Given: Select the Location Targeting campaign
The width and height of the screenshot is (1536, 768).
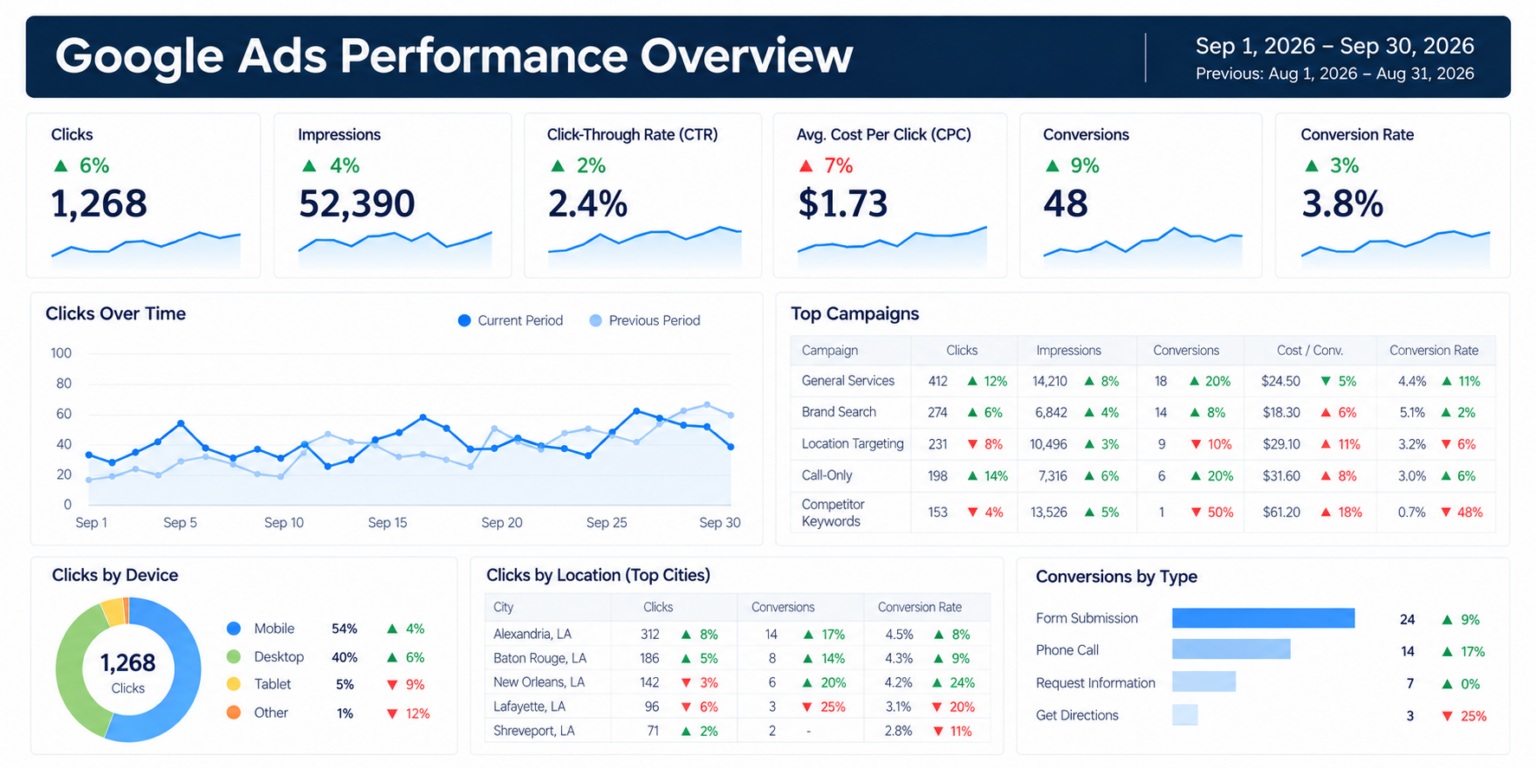Looking at the screenshot, I should 1143,444.
